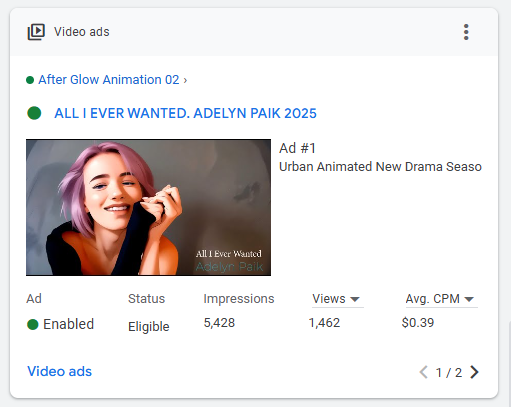Viewport: 511px width, 407px height.
Task: Click the green status dot beside After Glow Animation 02
Action: (30, 80)
